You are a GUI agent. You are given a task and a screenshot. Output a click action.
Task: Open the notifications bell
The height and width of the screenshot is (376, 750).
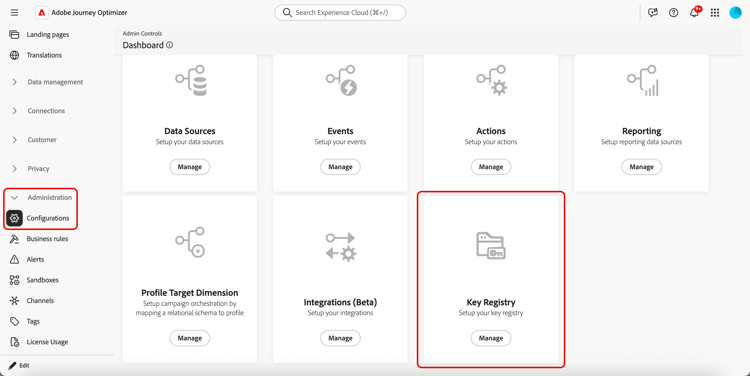point(695,12)
